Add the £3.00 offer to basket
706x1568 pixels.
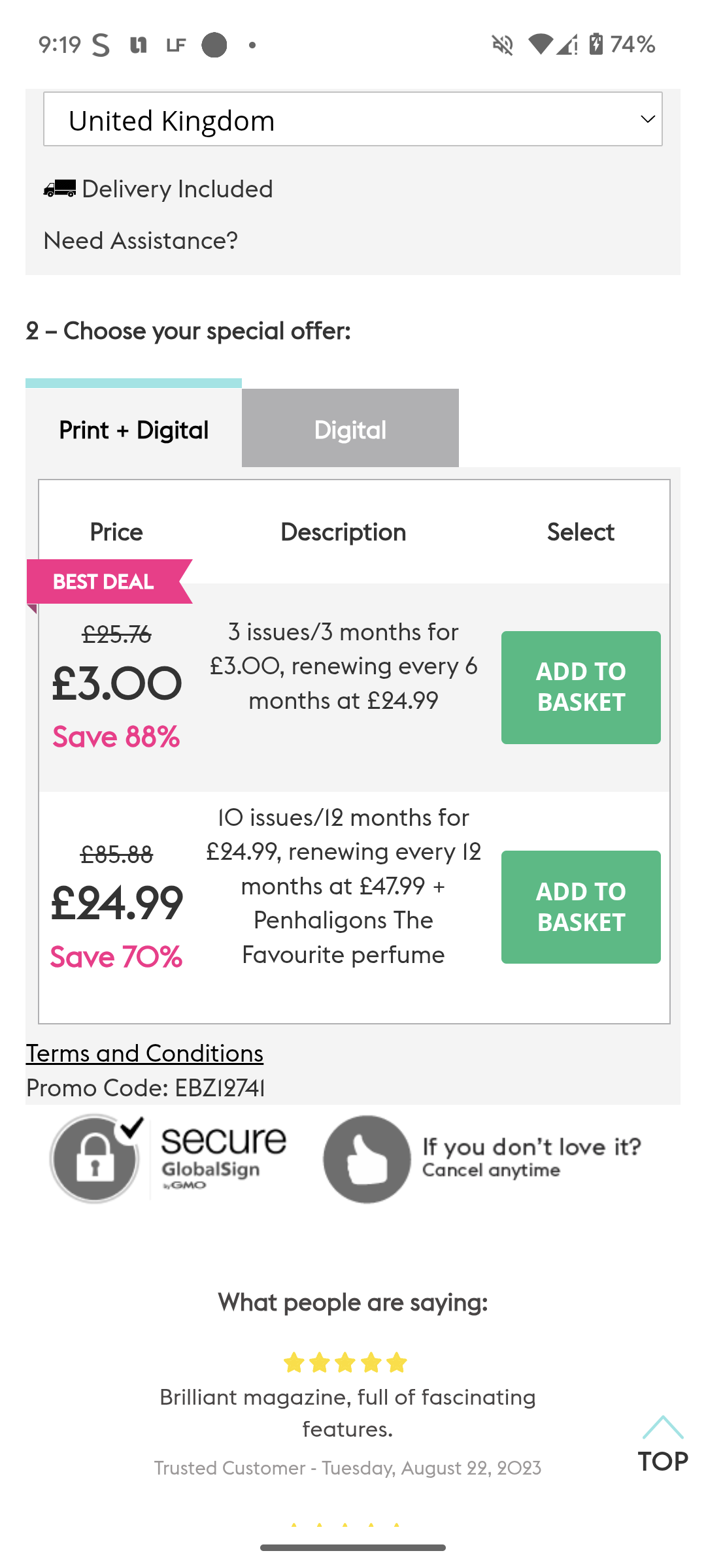click(580, 687)
